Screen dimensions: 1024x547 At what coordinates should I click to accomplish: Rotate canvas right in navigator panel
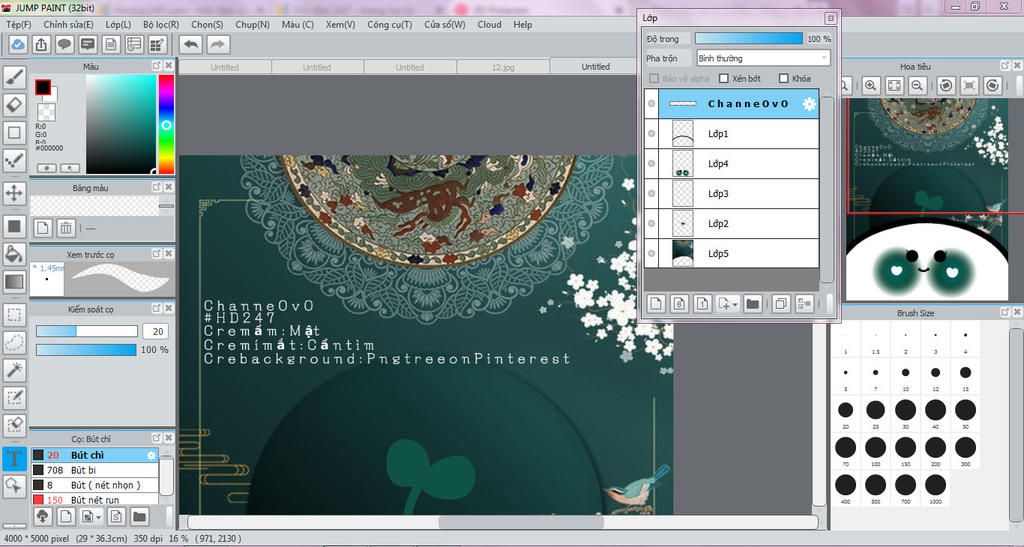(993, 86)
